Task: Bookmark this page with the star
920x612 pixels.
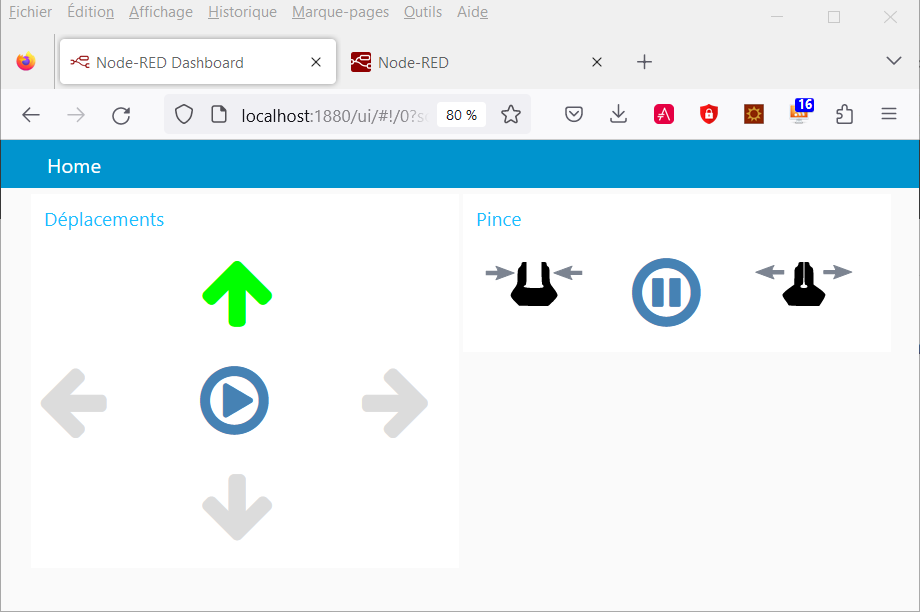Action: click(511, 114)
